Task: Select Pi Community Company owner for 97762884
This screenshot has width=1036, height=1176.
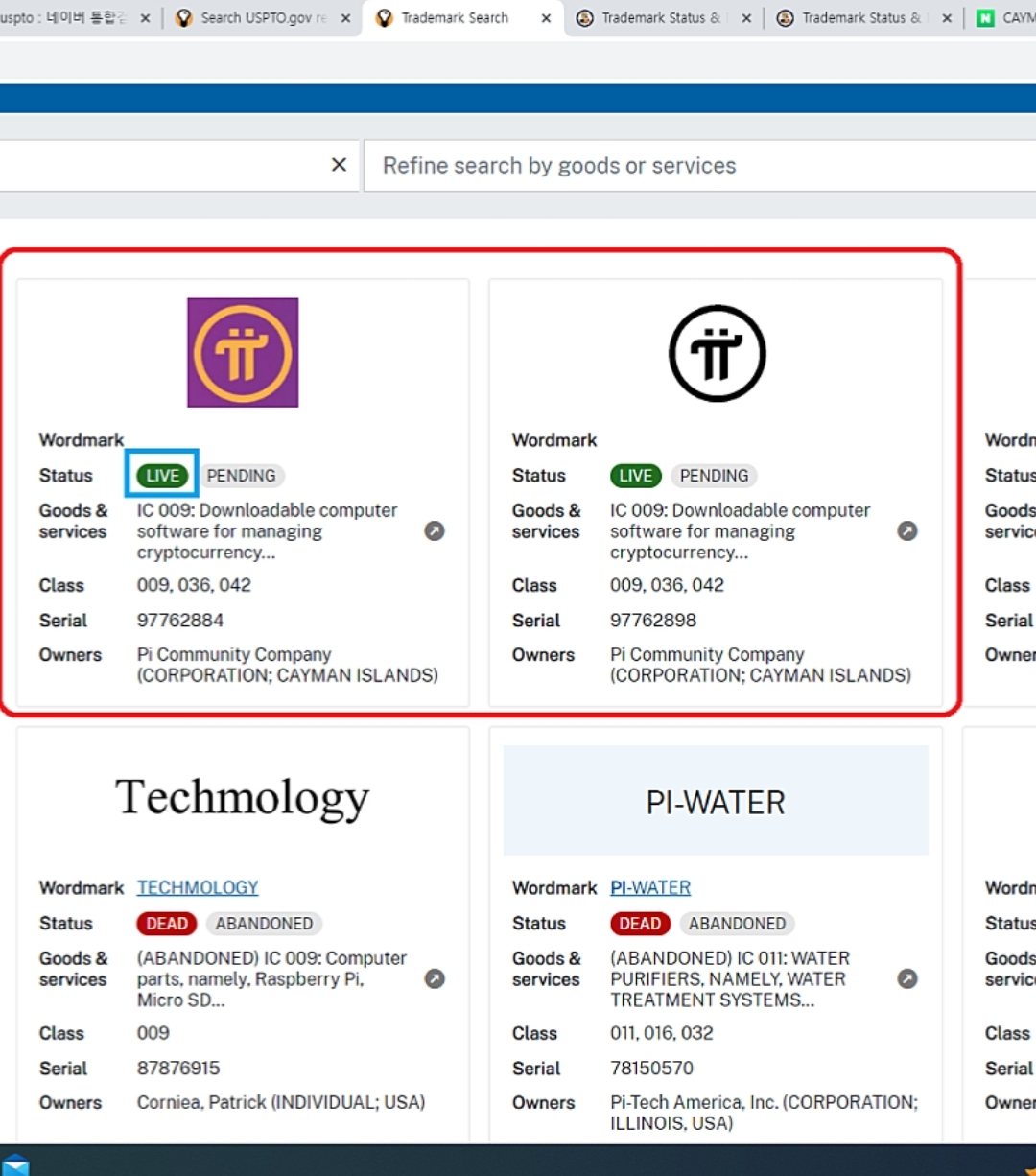Action: coord(288,666)
